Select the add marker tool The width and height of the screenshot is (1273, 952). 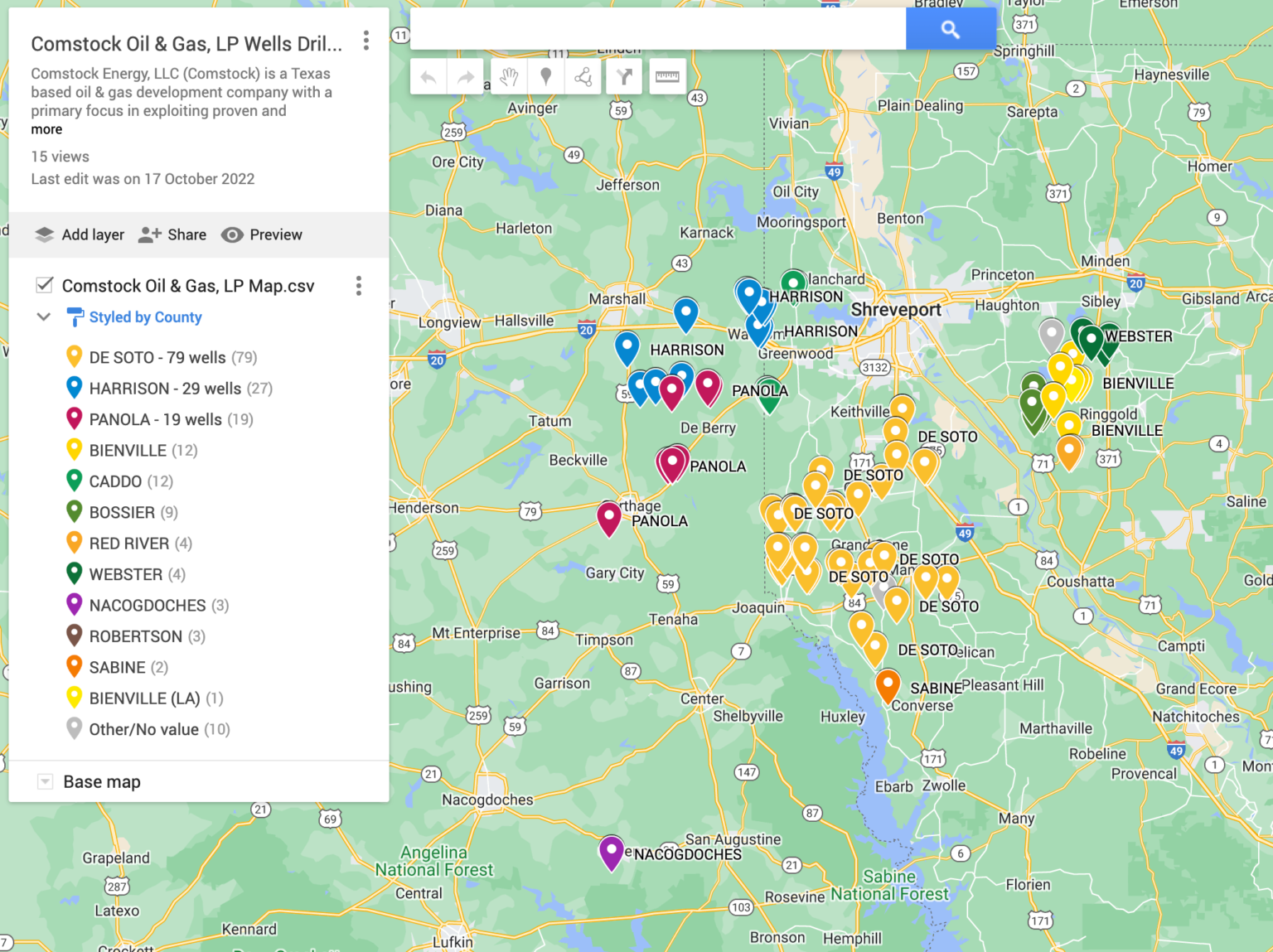[545, 77]
